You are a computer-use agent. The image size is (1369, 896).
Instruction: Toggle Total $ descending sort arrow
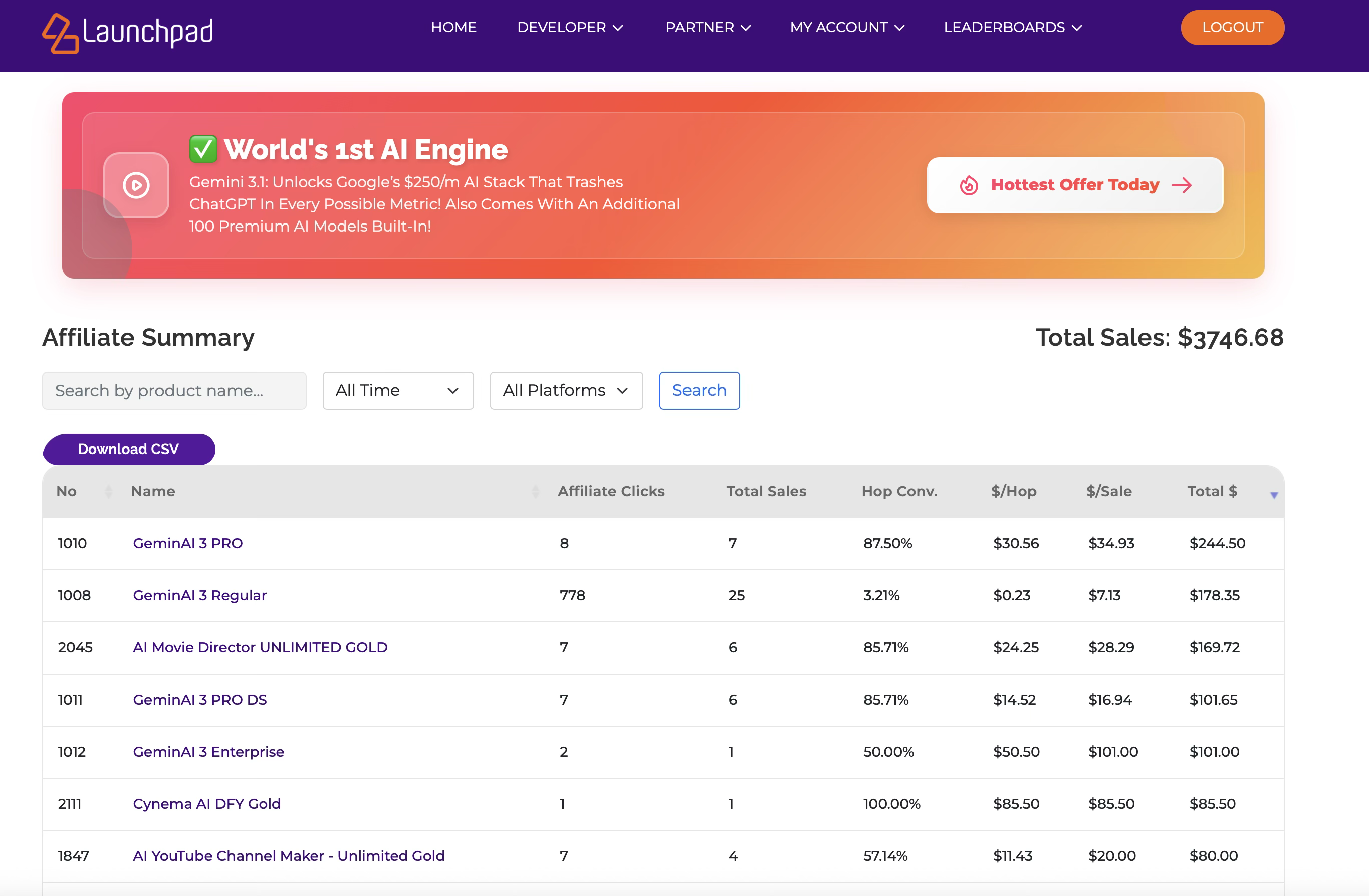[1274, 495]
